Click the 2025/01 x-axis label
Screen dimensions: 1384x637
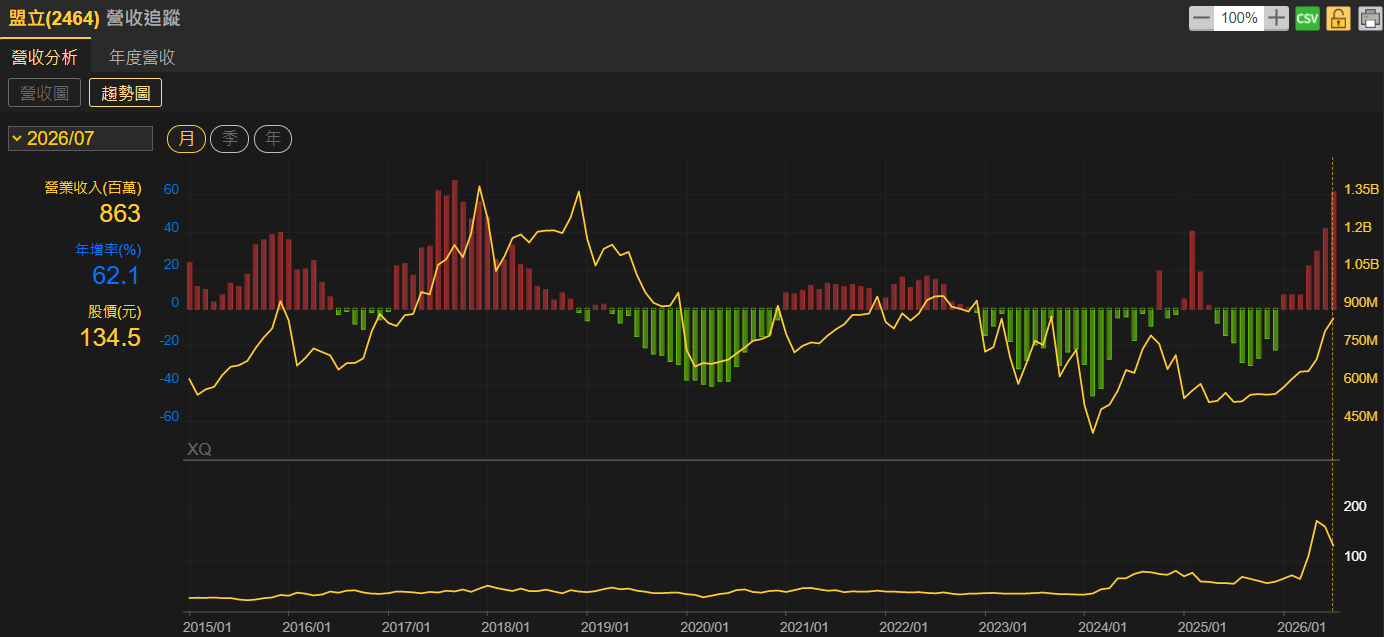point(1202,627)
